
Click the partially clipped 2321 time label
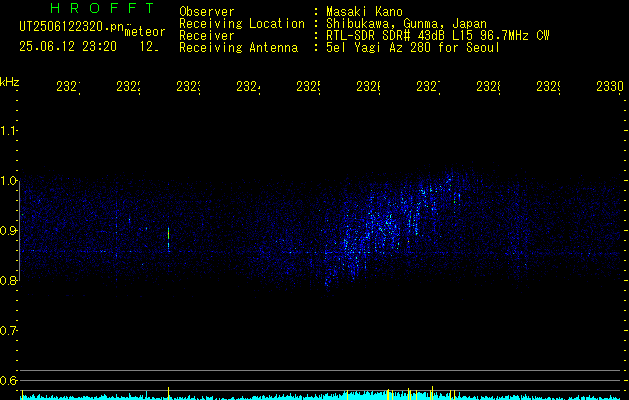click(x=68, y=87)
